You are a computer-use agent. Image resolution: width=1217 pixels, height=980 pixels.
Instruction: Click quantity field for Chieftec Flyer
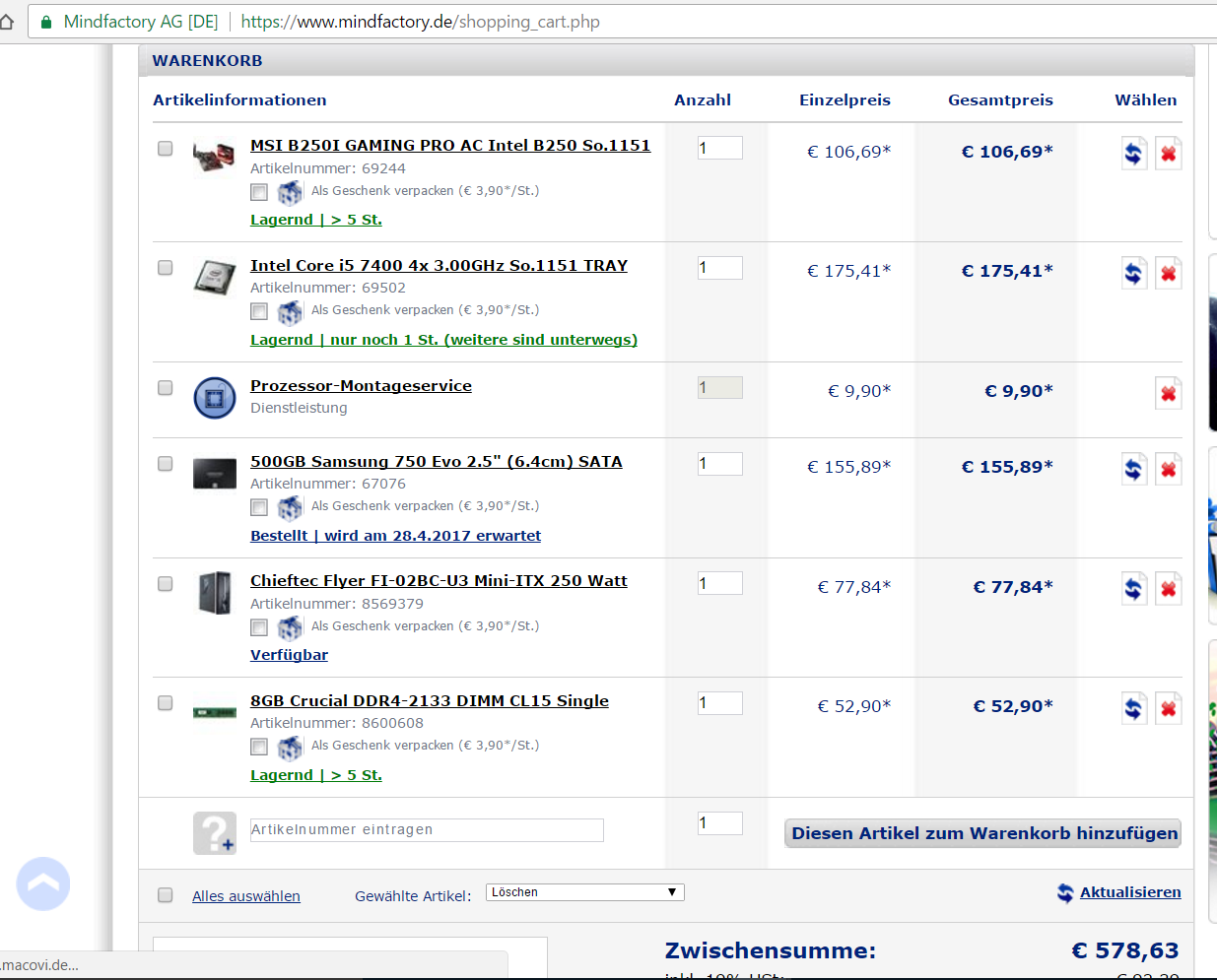point(720,583)
